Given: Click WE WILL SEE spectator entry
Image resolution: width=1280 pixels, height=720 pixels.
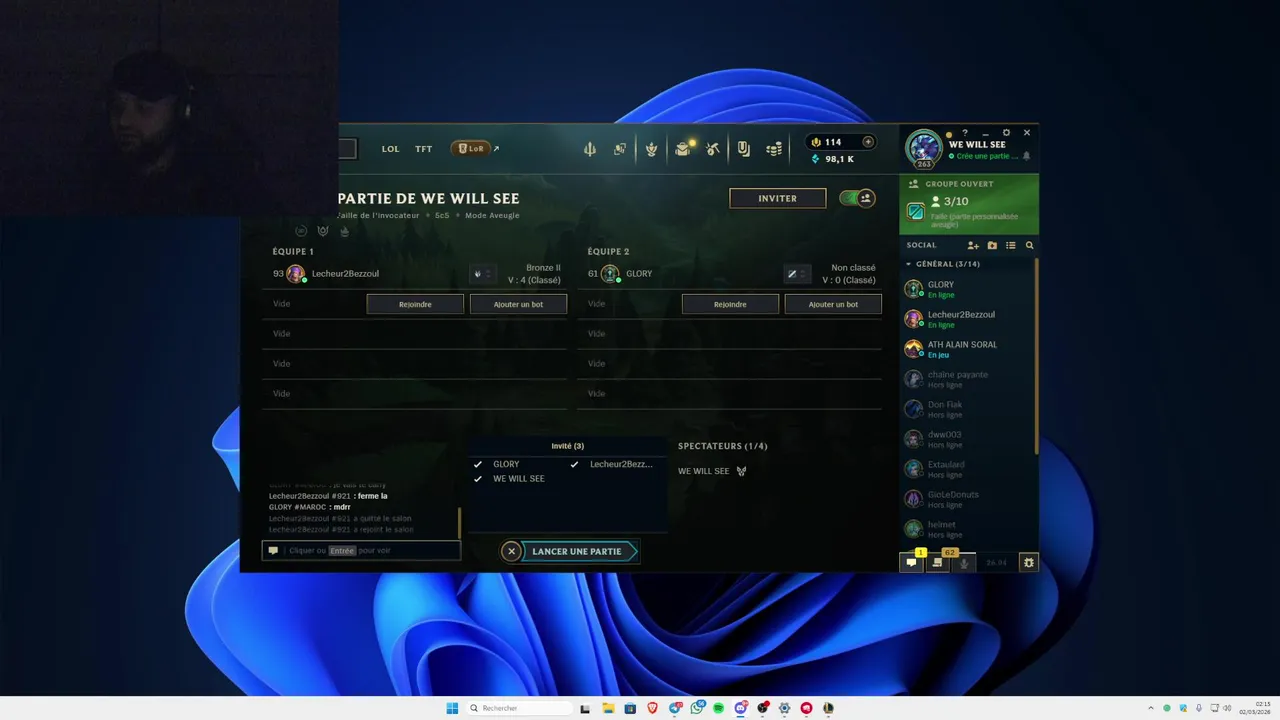Looking at the screenshot, I should [704, 471].
